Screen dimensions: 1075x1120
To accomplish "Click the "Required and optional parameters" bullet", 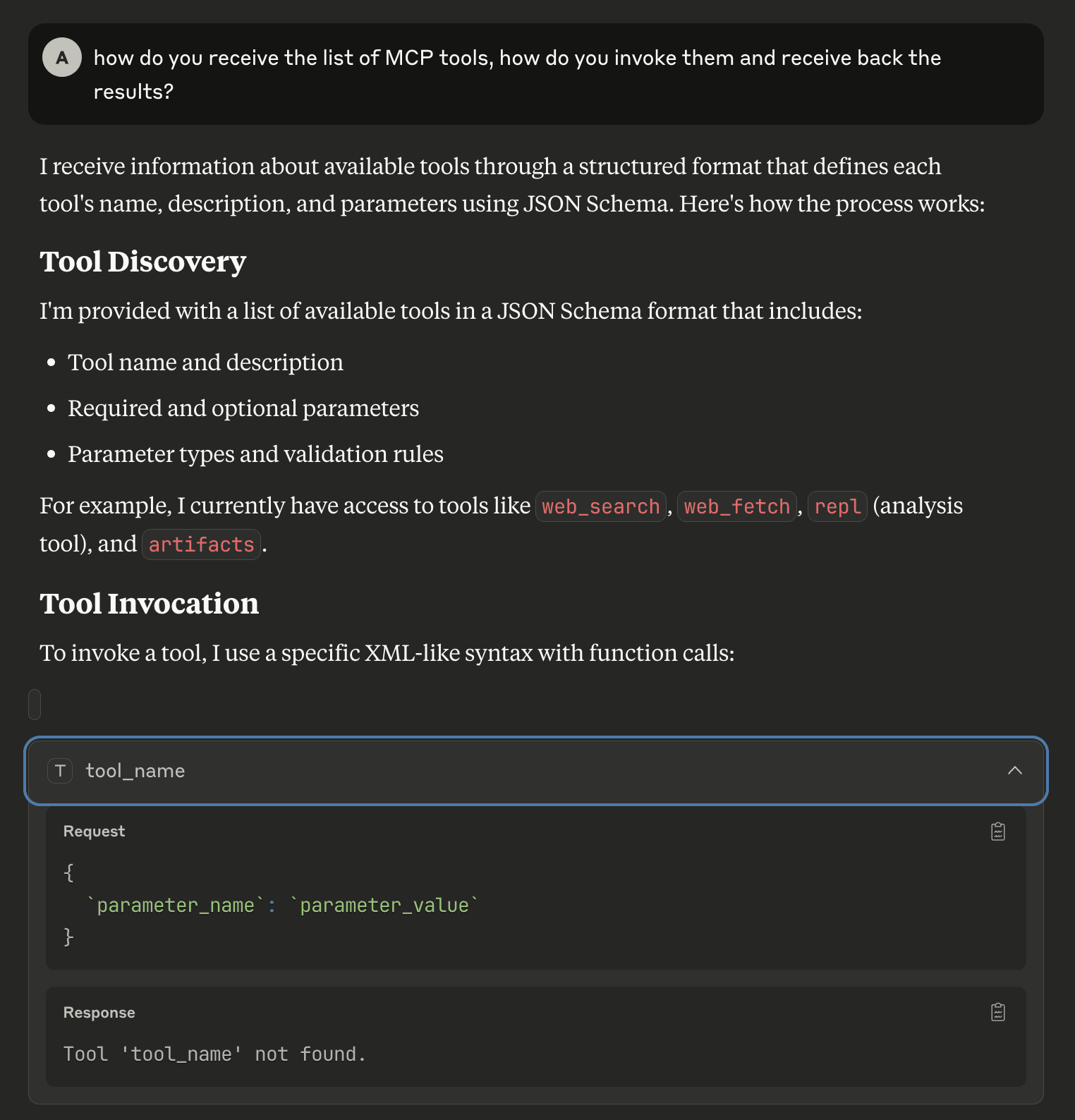I will click(x=243, y=408).
